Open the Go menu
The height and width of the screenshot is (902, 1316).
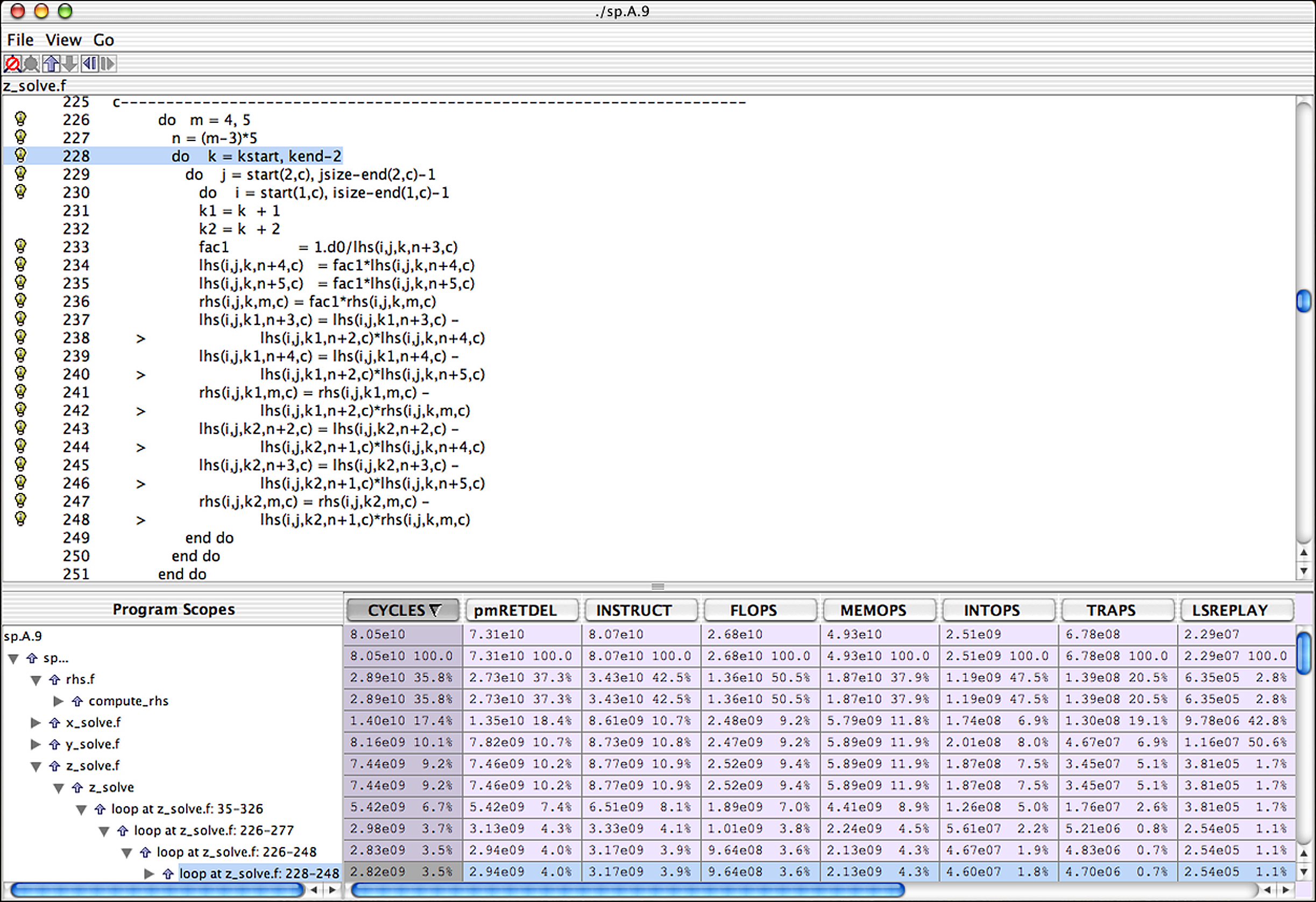tap(103, 40)
